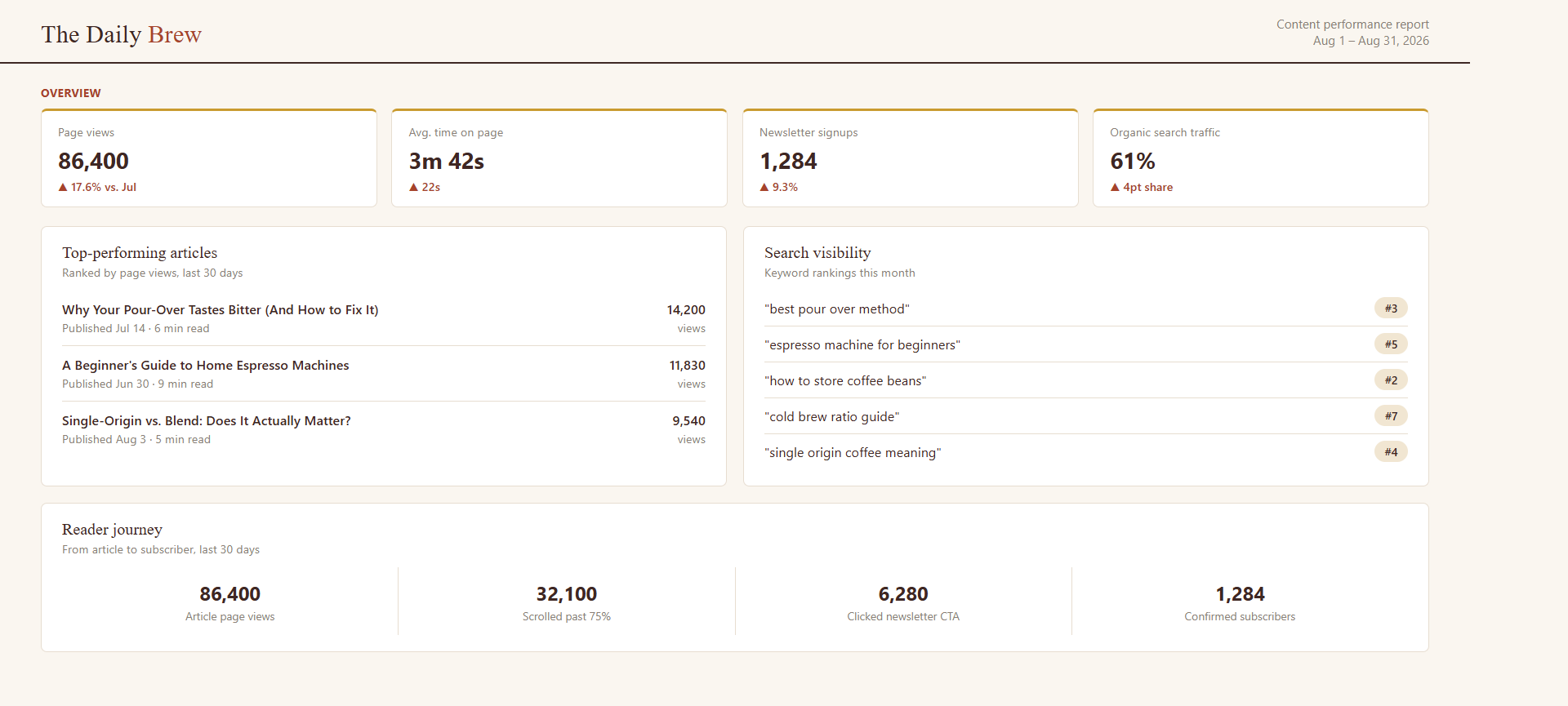
Task: Click the up-triangle icon beside "9.3%"
Action: [x=764, y=187]
